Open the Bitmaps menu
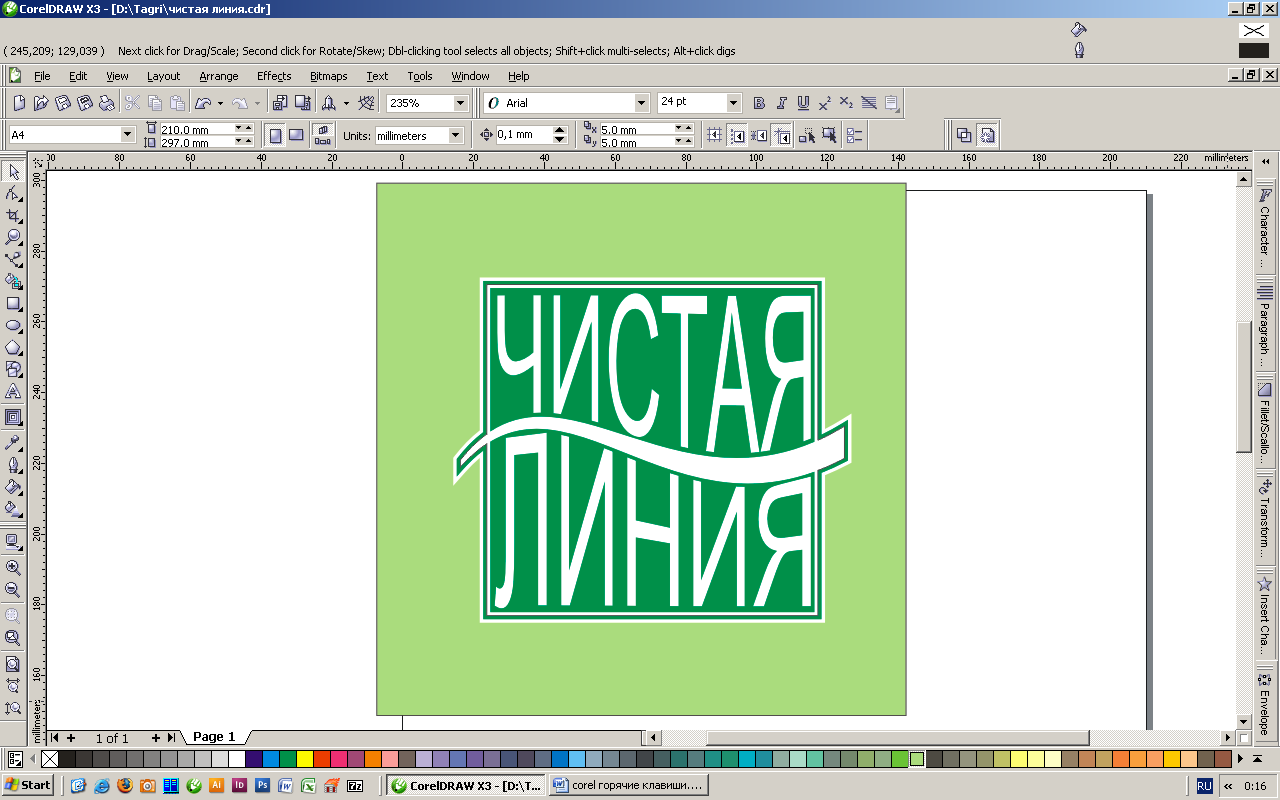This screenshot has width=1280, height=800. pos(329,76)
